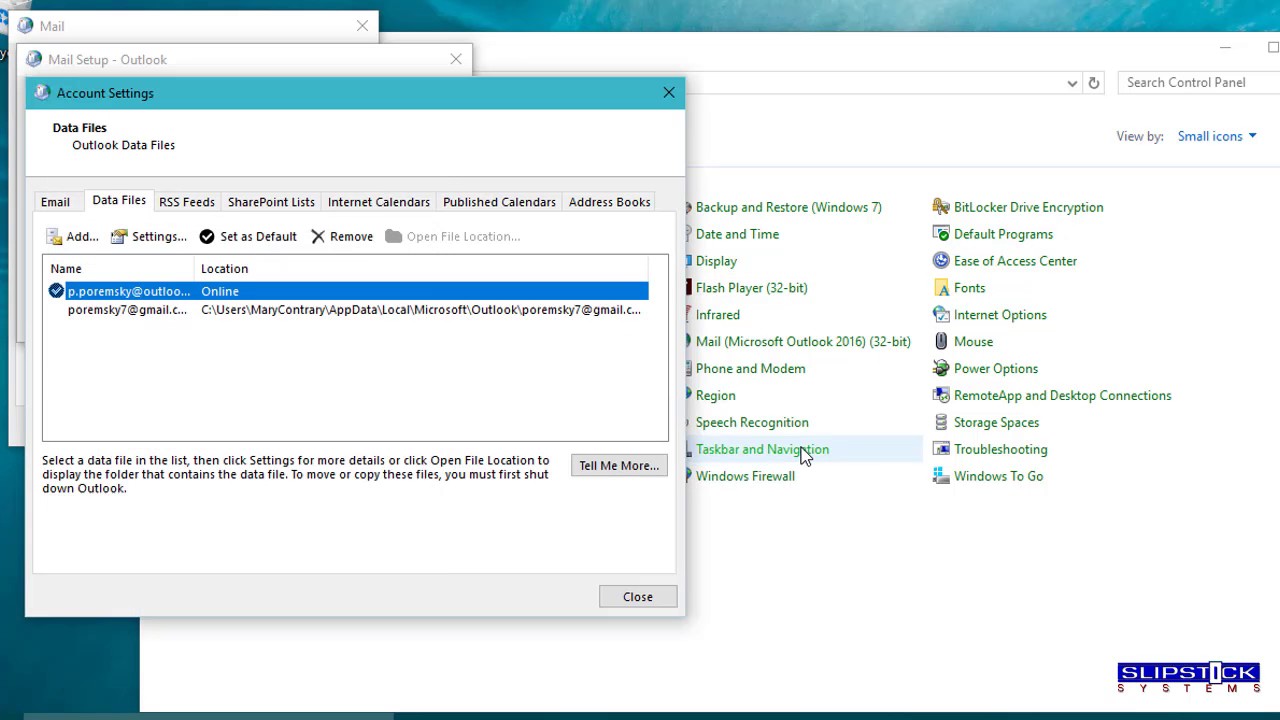Image resolution: width=1280 pixels, height=720 pixels.
Task: Click the RemoteApp and Desktop Connections icon
Action: pyautogui.click(x=941, y=396)
